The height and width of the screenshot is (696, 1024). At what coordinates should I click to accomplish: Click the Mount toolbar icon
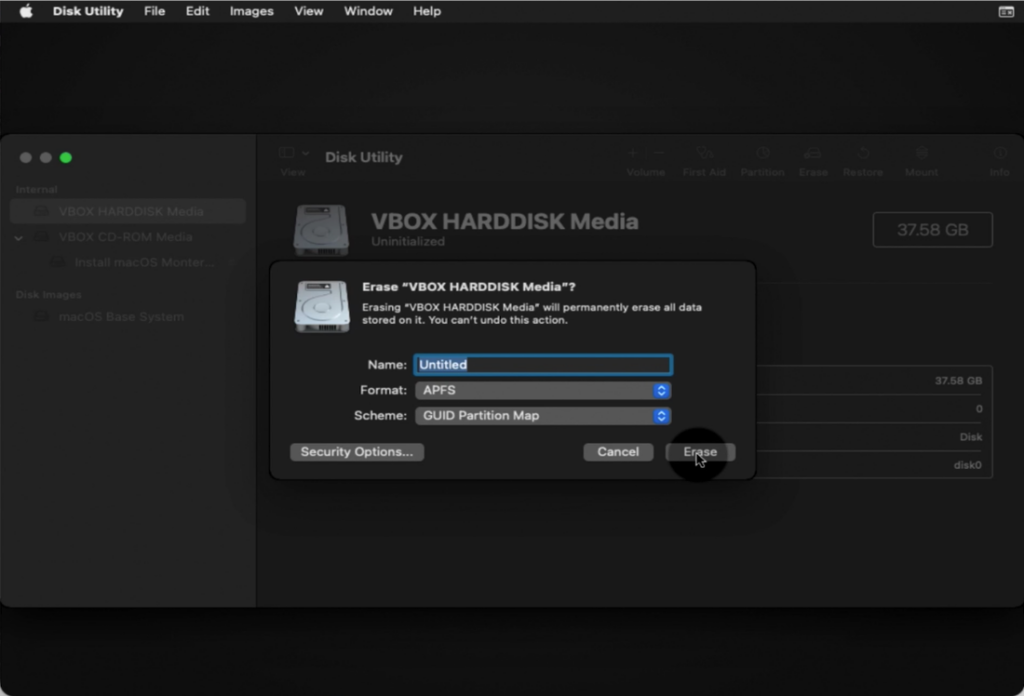[x=921, y=153]
